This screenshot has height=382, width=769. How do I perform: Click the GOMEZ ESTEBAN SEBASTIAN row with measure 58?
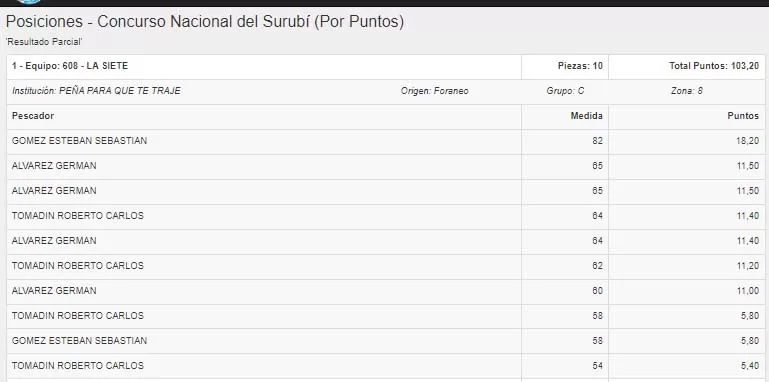coord(385,341)
